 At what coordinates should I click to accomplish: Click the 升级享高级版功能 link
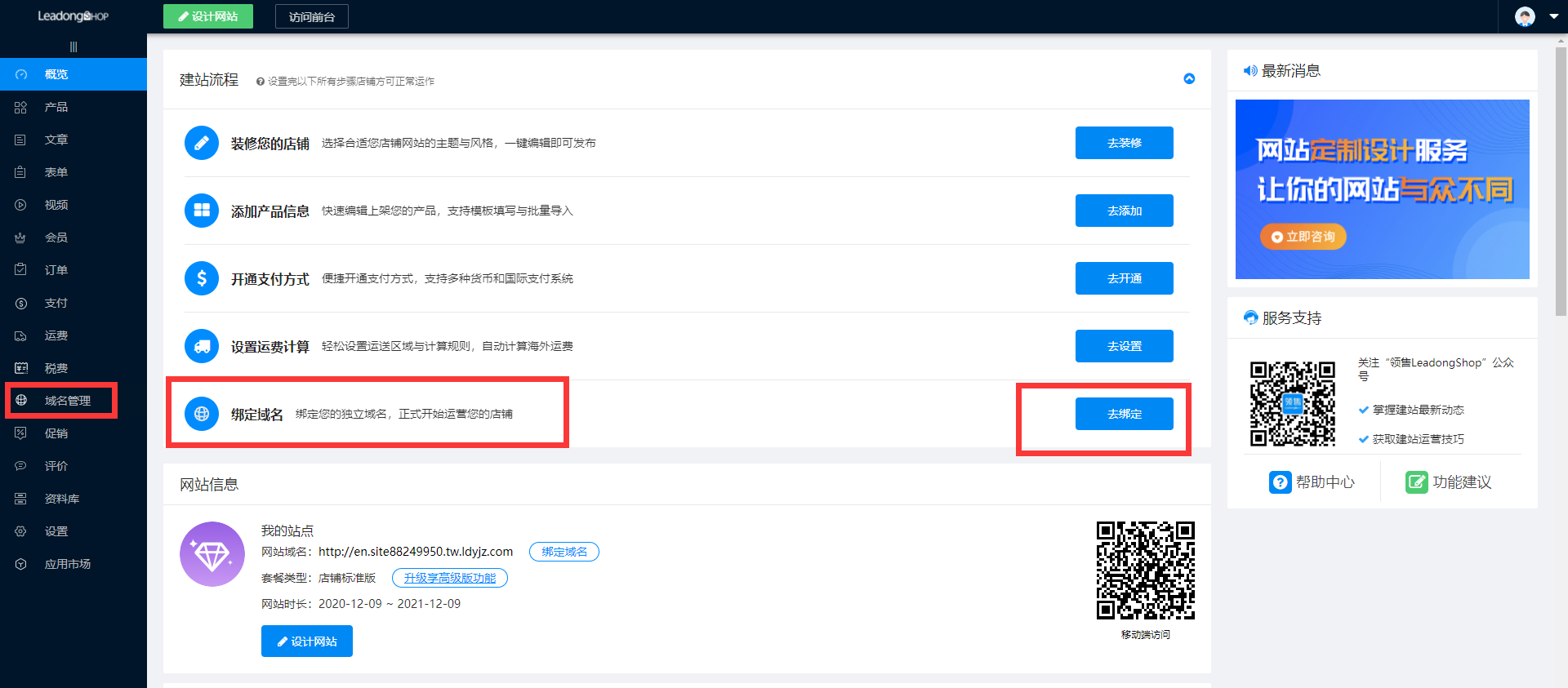(x=450, y=578)
